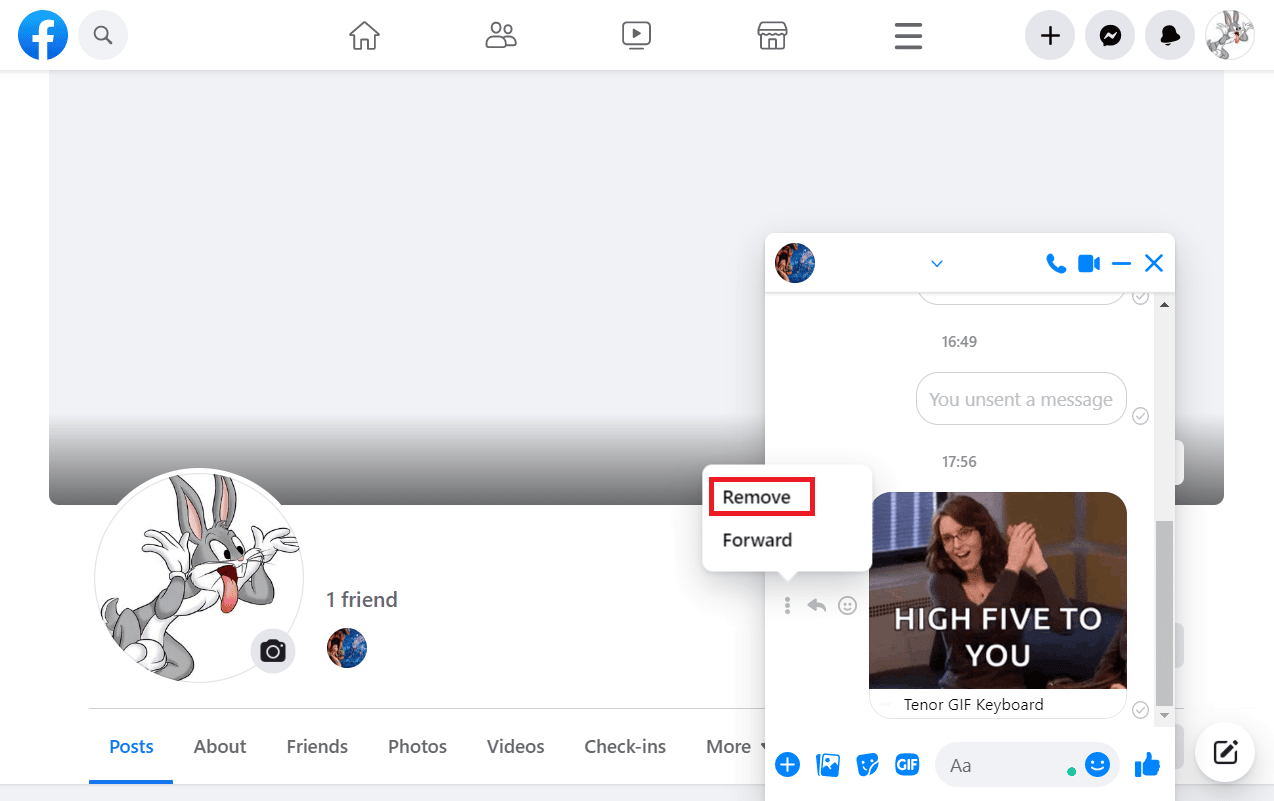
Task: Expand the conversation options chevron in chat header
Action: [937, 263]
